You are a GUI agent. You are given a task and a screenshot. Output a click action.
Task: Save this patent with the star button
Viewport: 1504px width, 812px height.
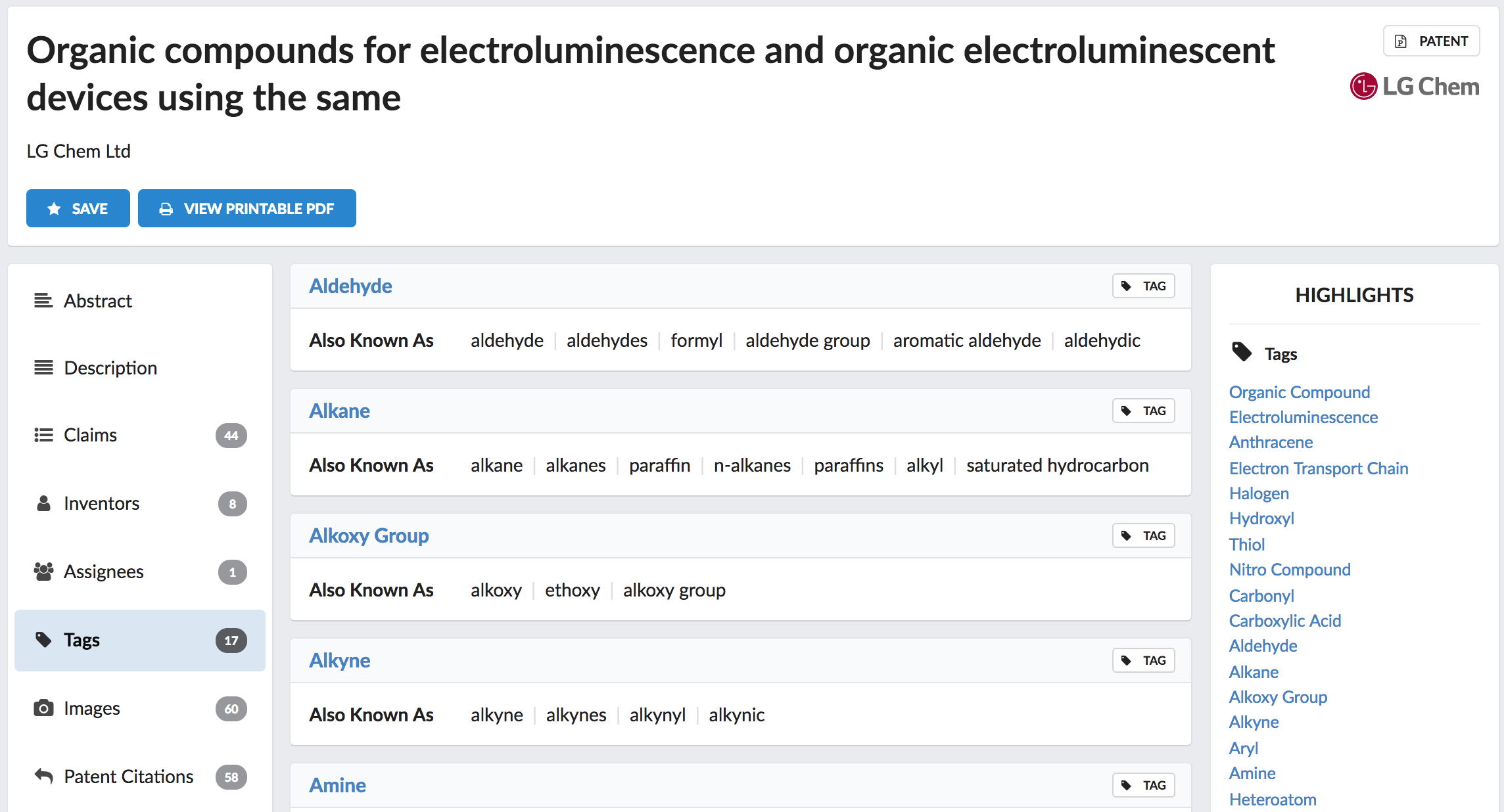pyautogui.click(x=78, y=208)
